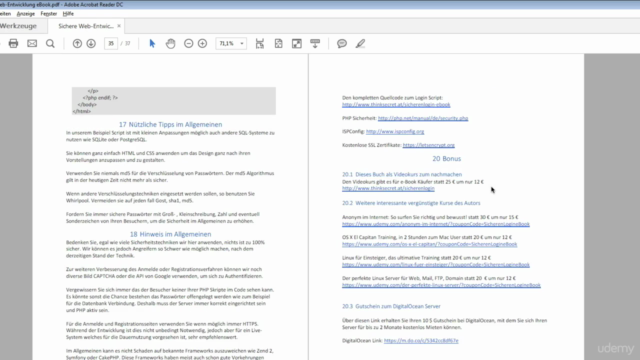The width and height of the screenshot is (640, 360).
Task: Click the page number field showing 35
Action: tap(111, 43)
